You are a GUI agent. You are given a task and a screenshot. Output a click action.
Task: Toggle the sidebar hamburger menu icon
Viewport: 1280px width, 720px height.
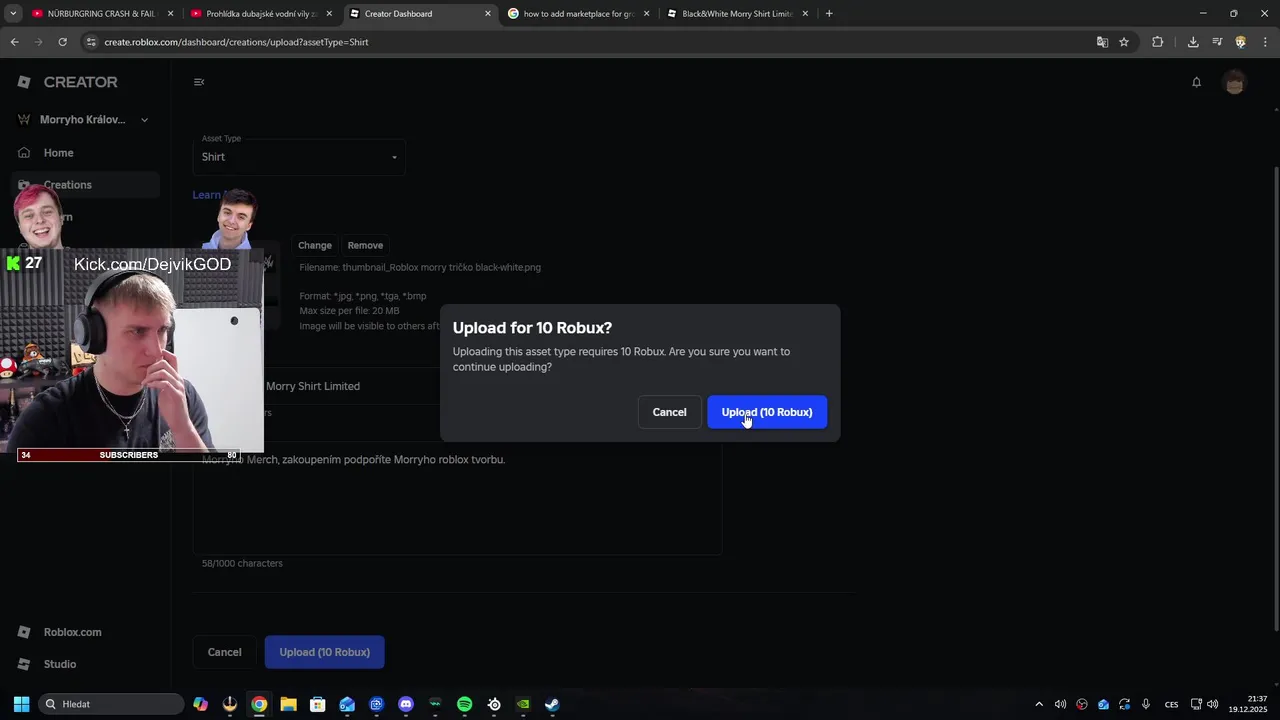(x=199, y=82)
